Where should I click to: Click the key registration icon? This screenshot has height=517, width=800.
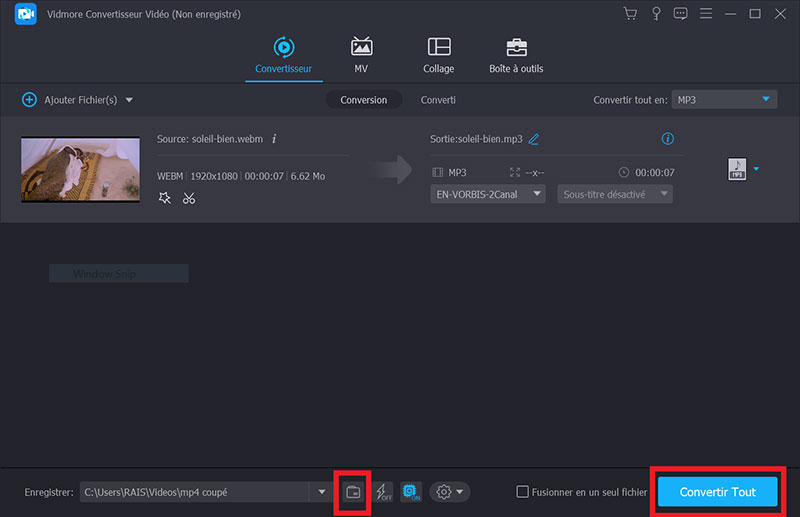(656, 14)
